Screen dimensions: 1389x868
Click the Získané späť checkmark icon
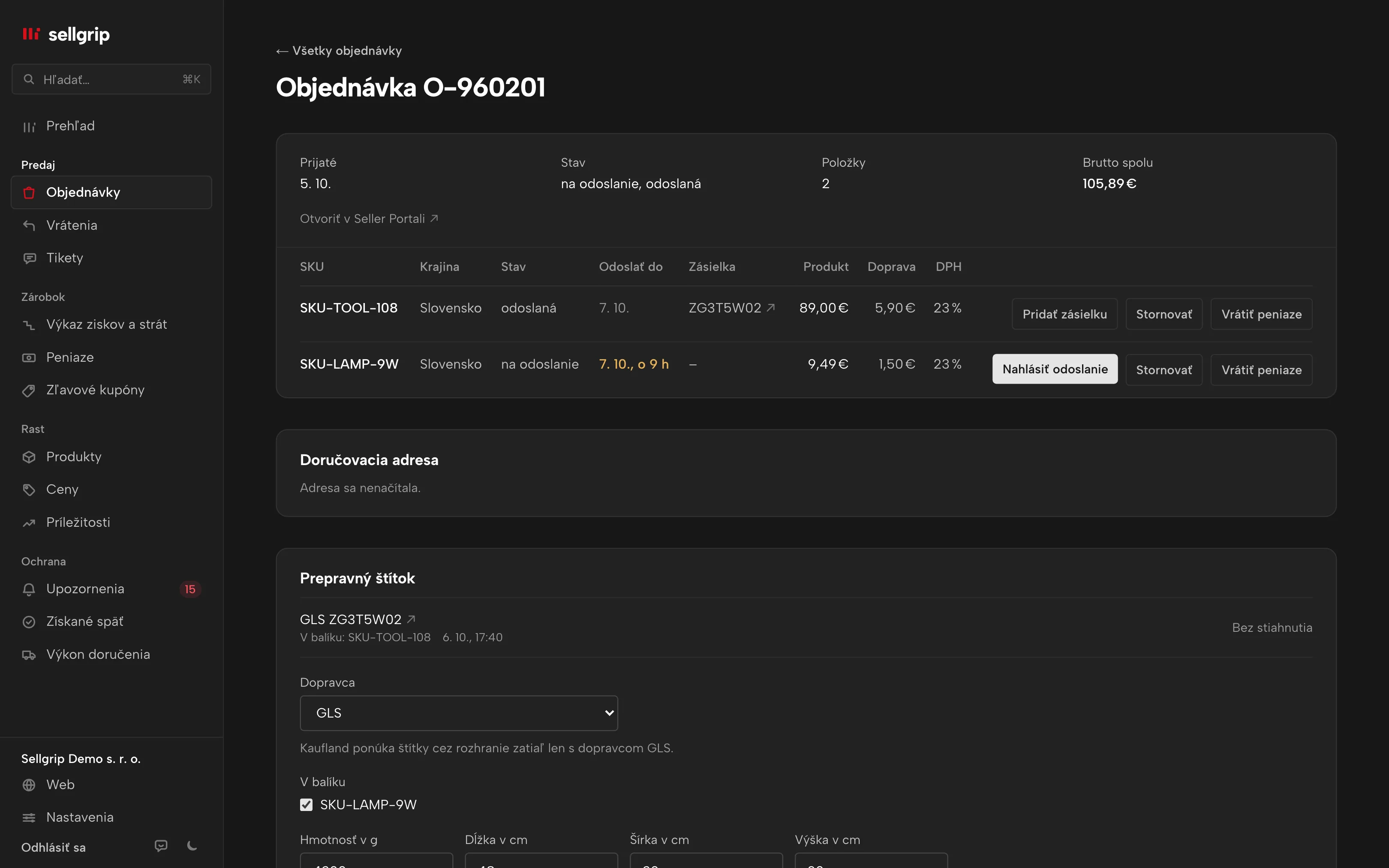click(29, 622)
